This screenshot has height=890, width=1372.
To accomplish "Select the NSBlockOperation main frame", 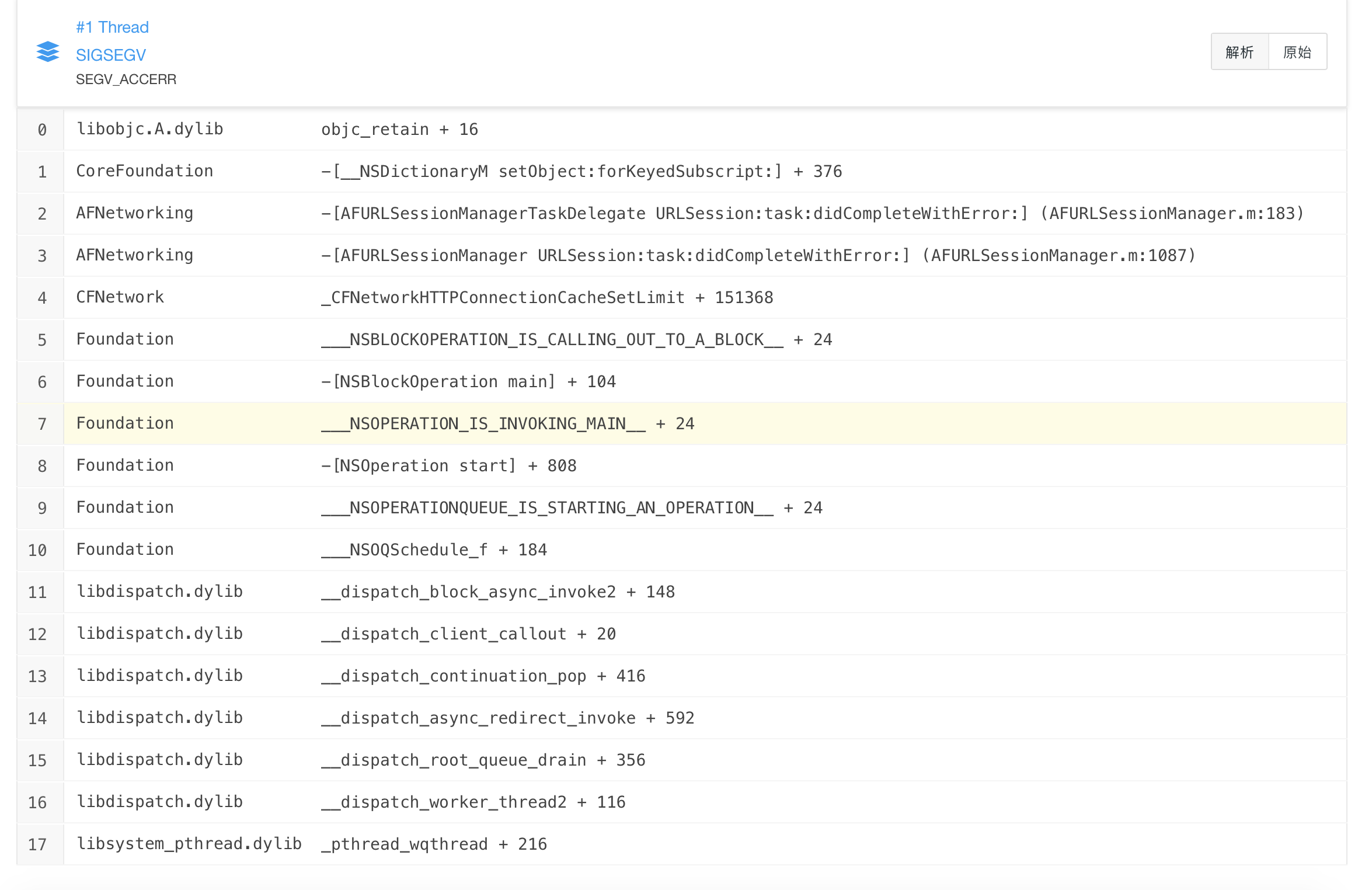I will 682,381.
